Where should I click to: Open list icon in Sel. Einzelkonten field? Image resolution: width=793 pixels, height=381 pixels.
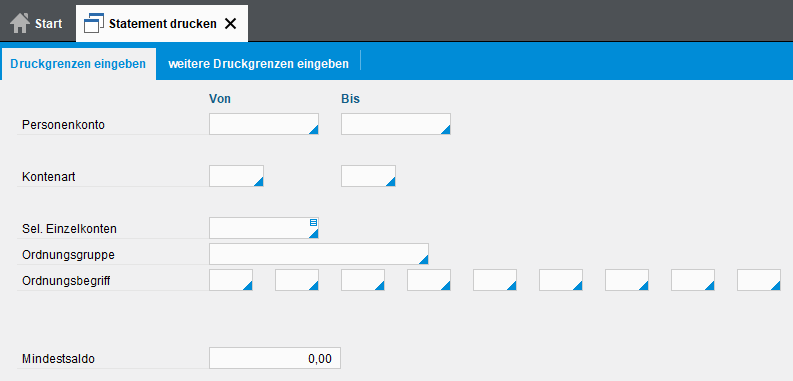pyautogui.click(x=314, y=222)
